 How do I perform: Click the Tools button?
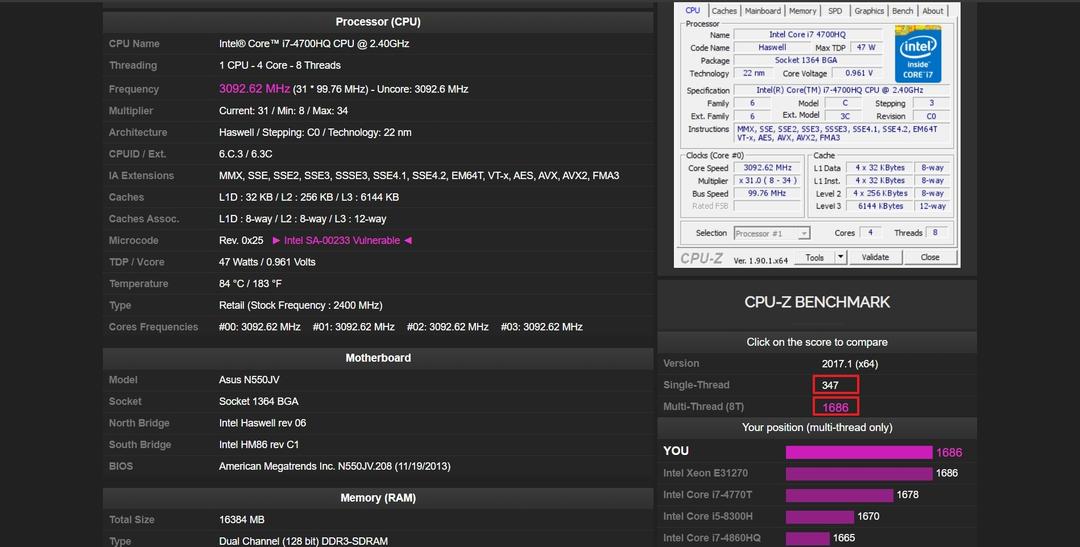click(x=815, y=257)
